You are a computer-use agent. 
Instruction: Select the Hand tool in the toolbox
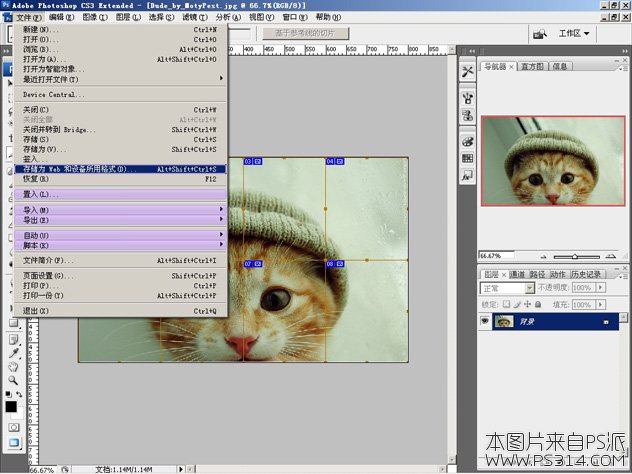[13, 366]
